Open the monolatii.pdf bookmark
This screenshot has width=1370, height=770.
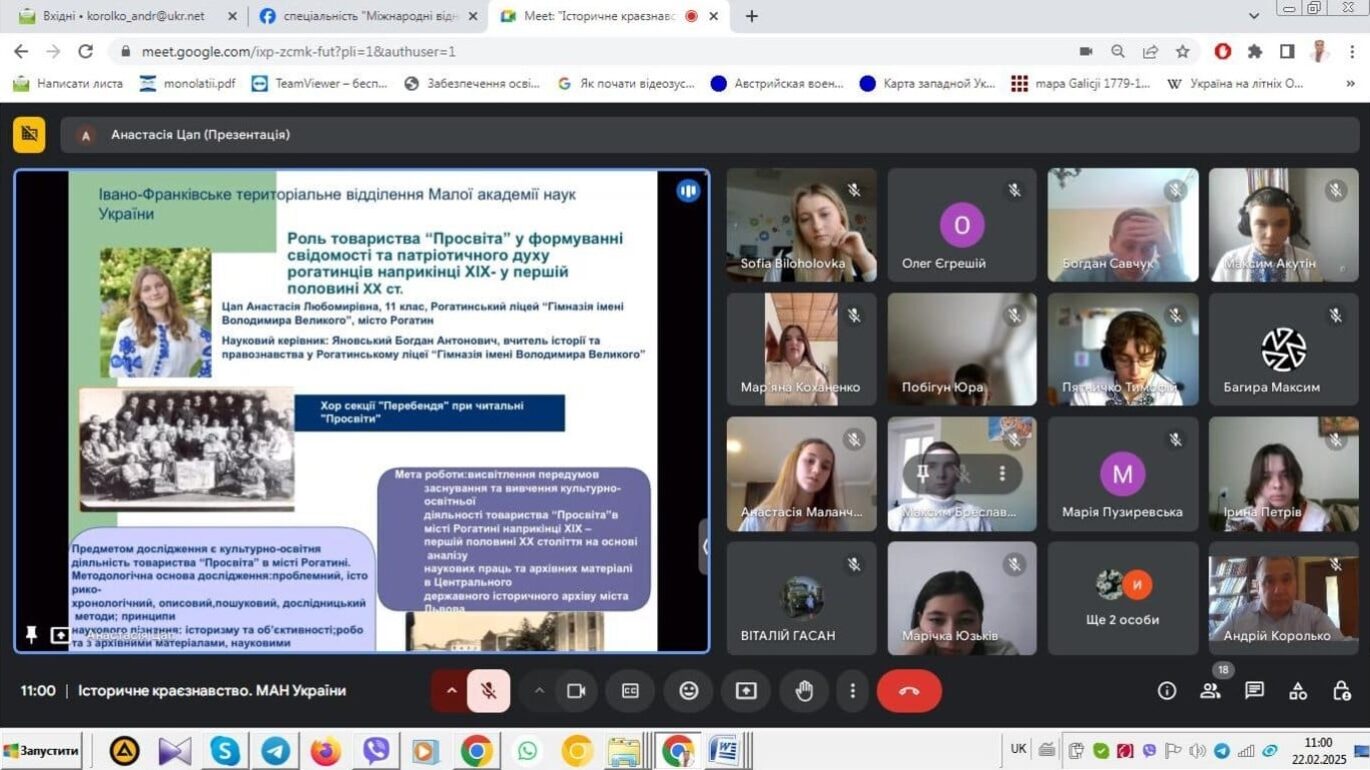(x=188, y=83)
